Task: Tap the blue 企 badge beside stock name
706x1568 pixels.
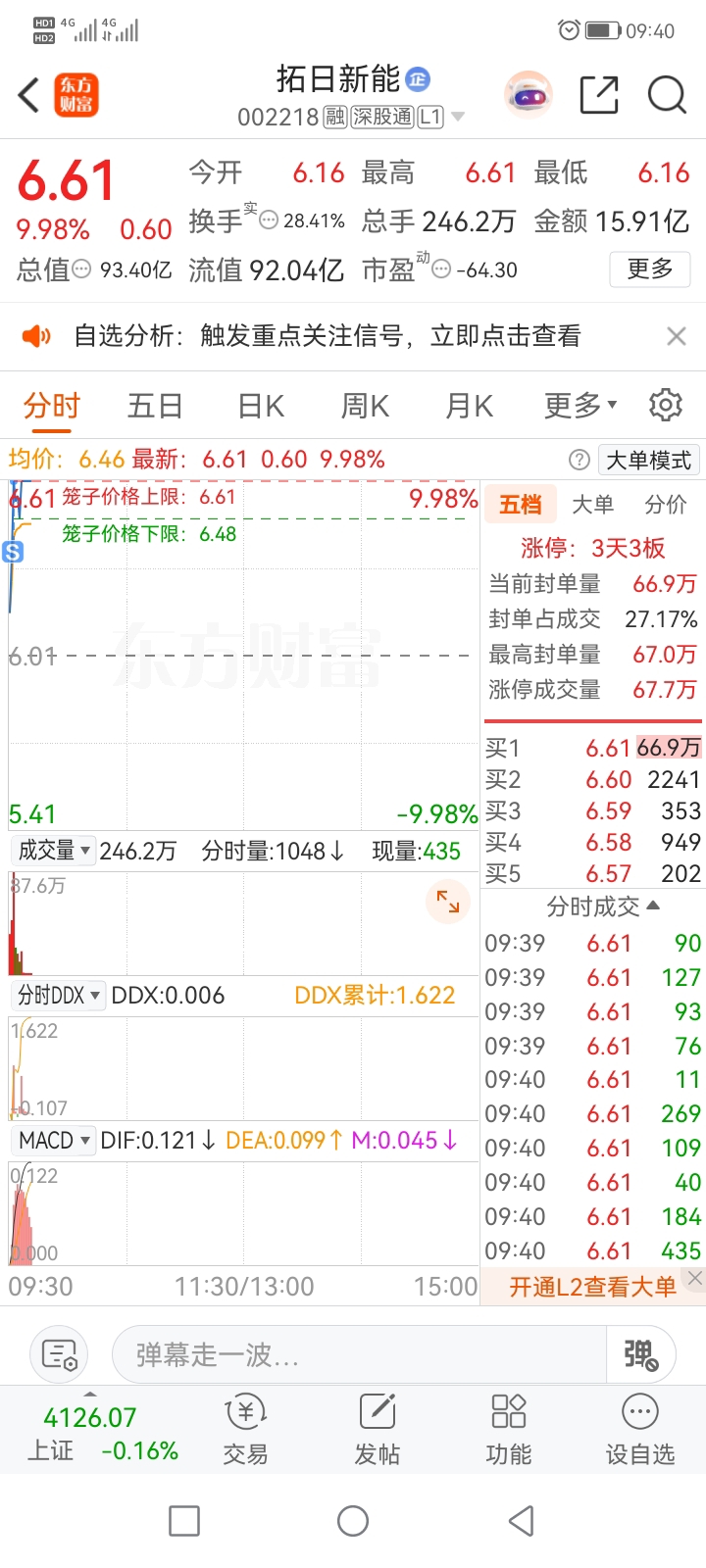Action: click(x=418, y=79)
